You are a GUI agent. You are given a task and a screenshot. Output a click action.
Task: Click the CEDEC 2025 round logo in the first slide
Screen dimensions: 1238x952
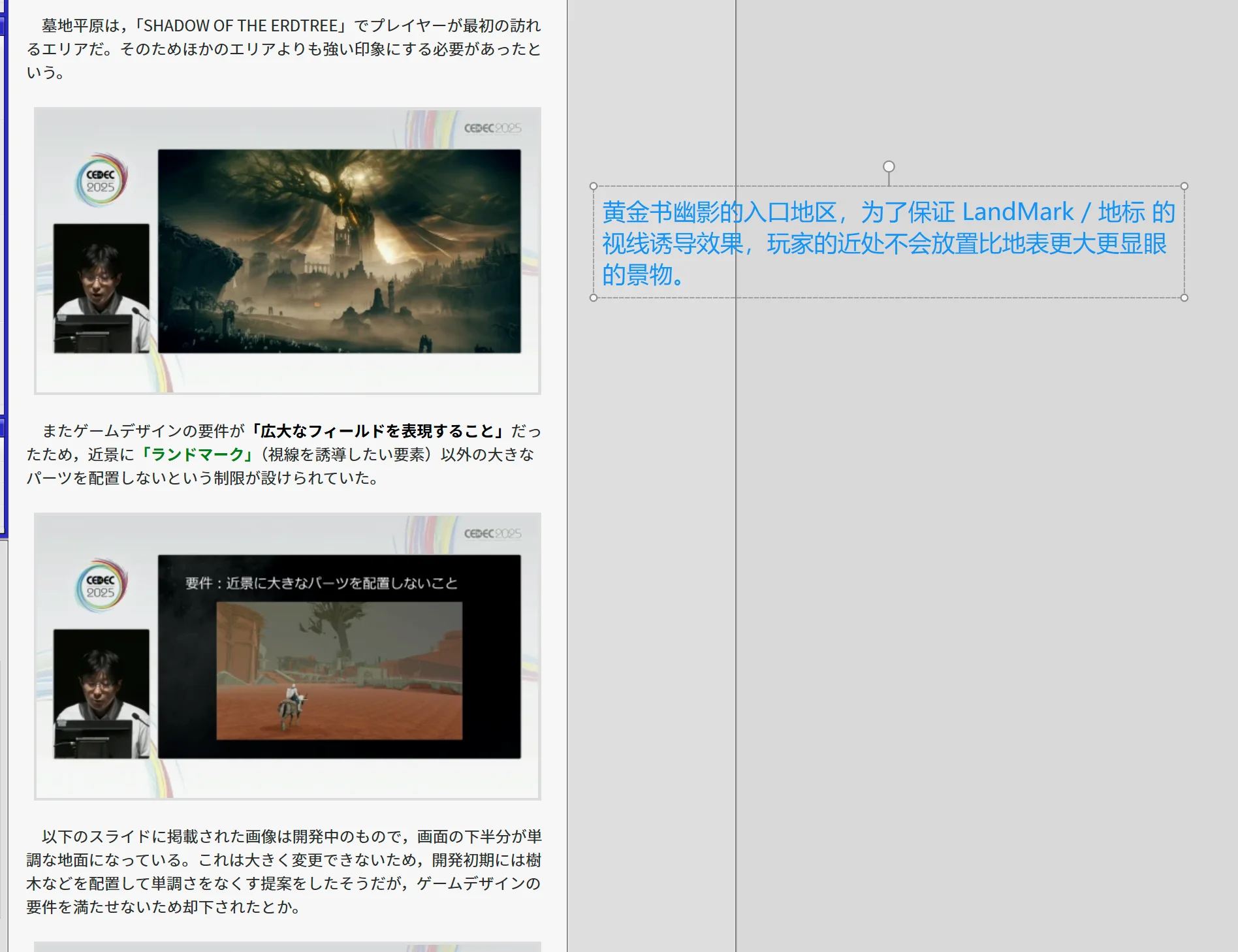tap(101, 181)
